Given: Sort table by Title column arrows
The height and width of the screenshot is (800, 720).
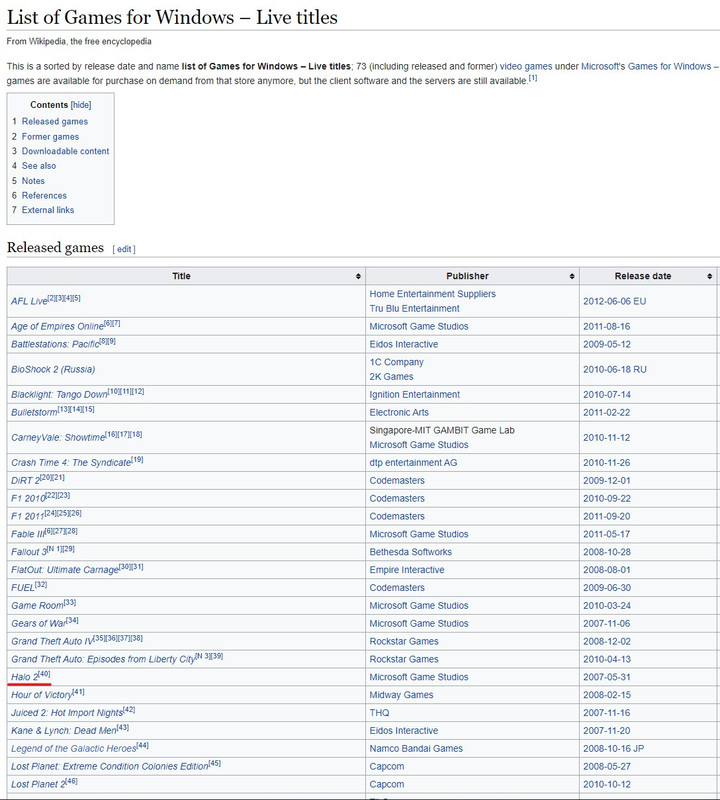Looking at the screenshot, I should click(x=358, y=276).
